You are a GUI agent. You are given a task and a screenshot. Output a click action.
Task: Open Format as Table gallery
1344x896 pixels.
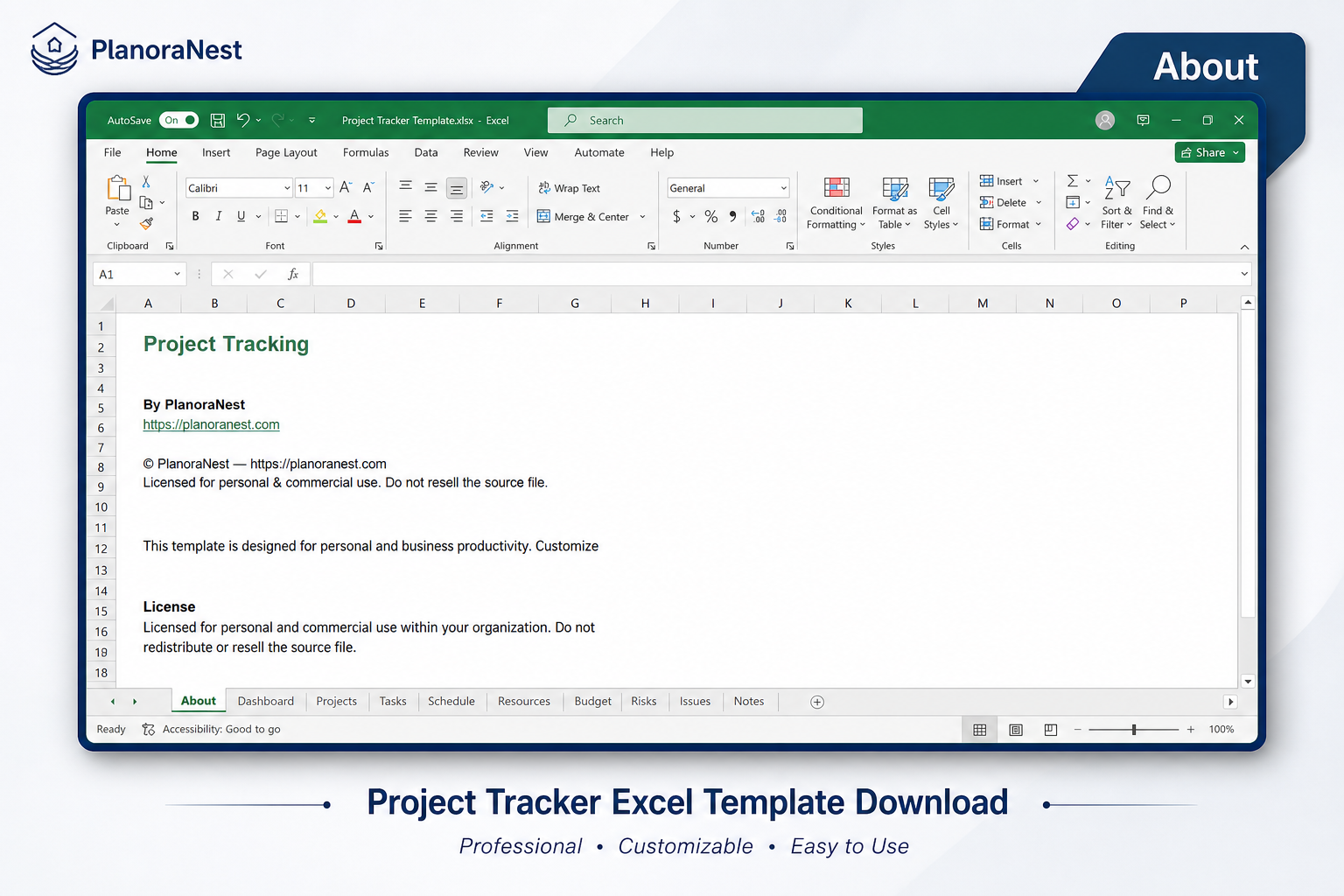[894, 203]
